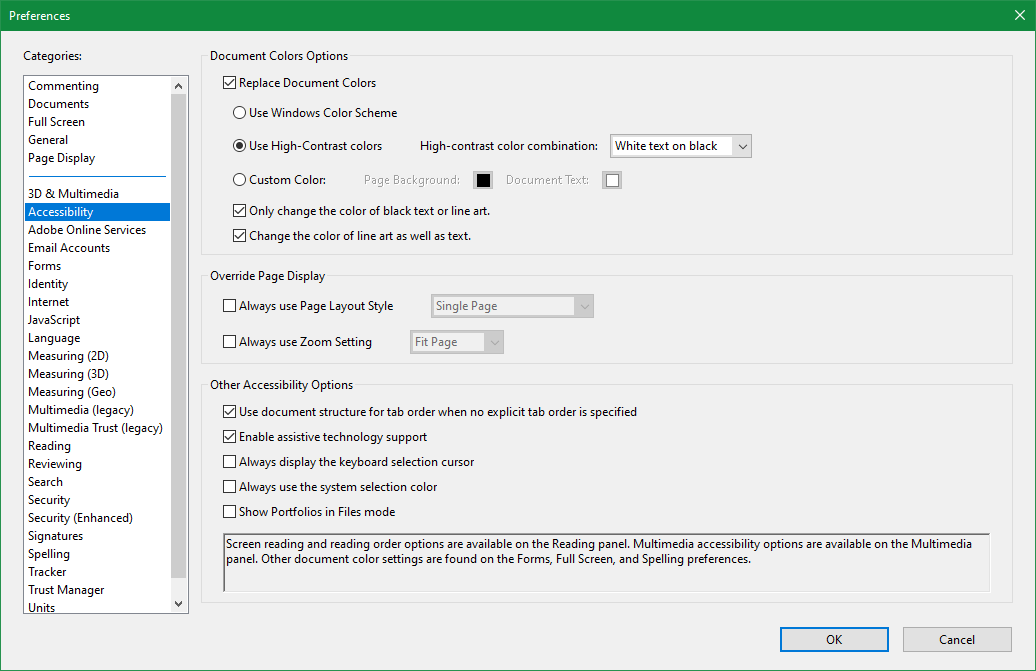Click the Document Text color swatch
This screenshot has width=1036, height=671.
[612, 180]
